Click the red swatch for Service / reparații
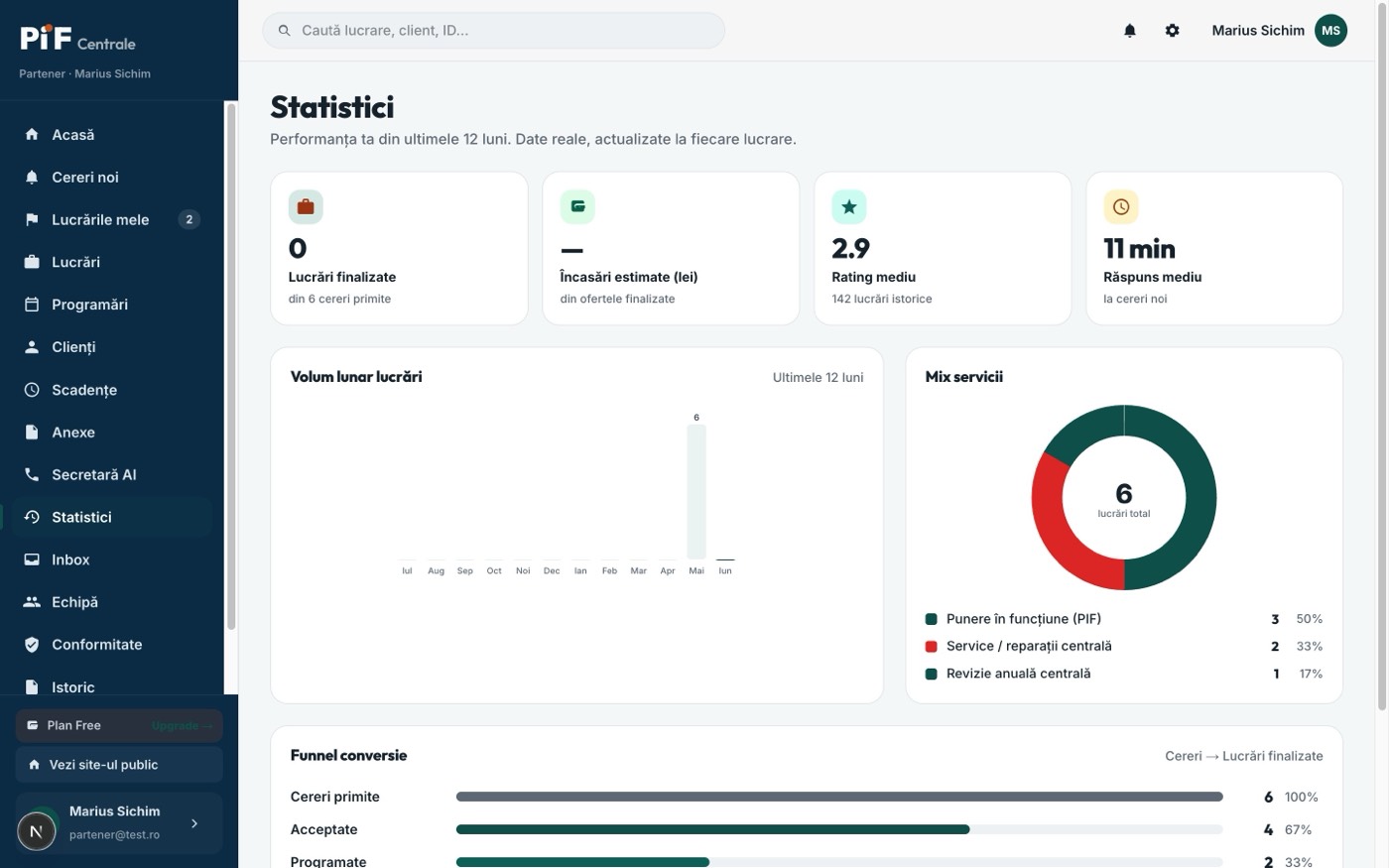The height and width of the screenshot is (868, 1389). coord(931,647)
